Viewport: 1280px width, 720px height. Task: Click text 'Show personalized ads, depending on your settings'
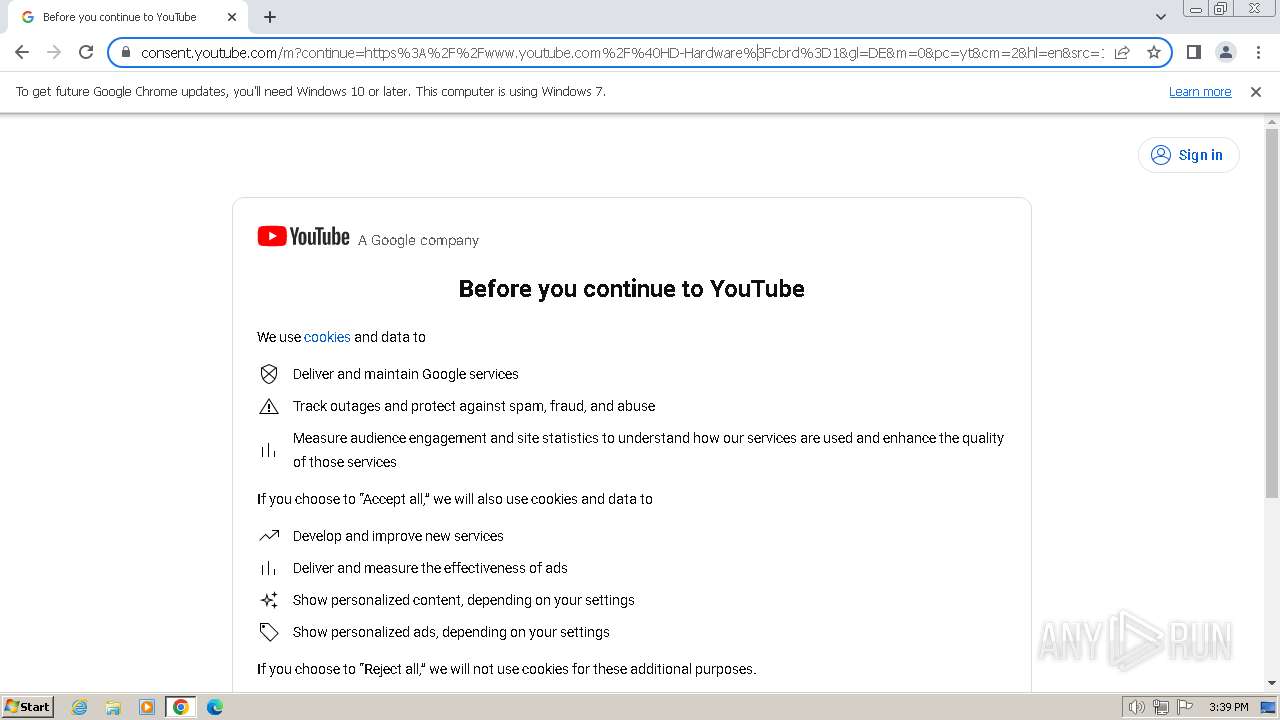[451, 632]
